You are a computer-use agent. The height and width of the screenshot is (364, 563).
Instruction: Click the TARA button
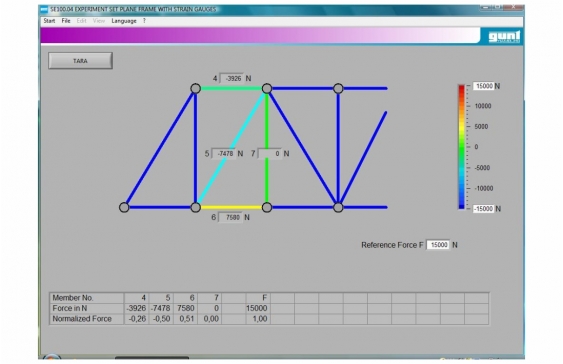point(80,61)
